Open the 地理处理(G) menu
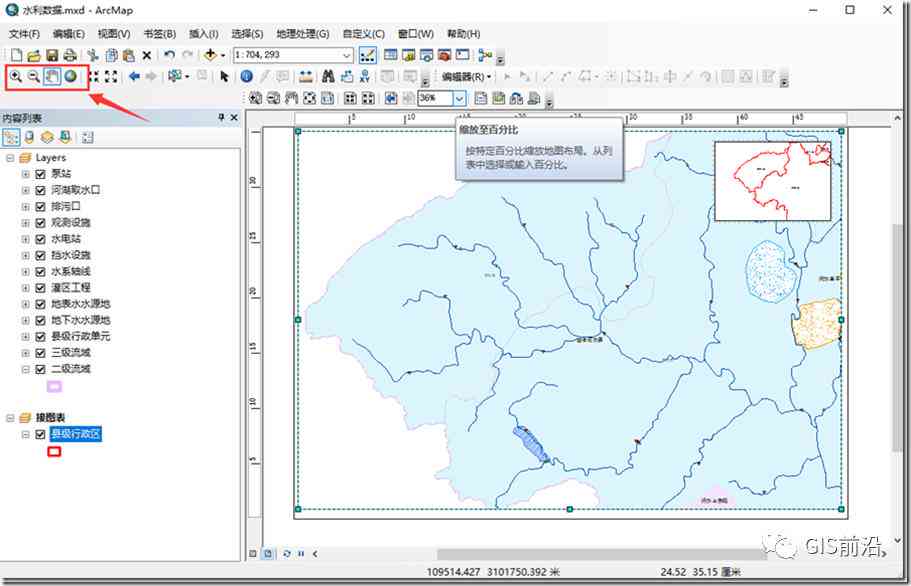The image size is (911, 586). point(303,34)
